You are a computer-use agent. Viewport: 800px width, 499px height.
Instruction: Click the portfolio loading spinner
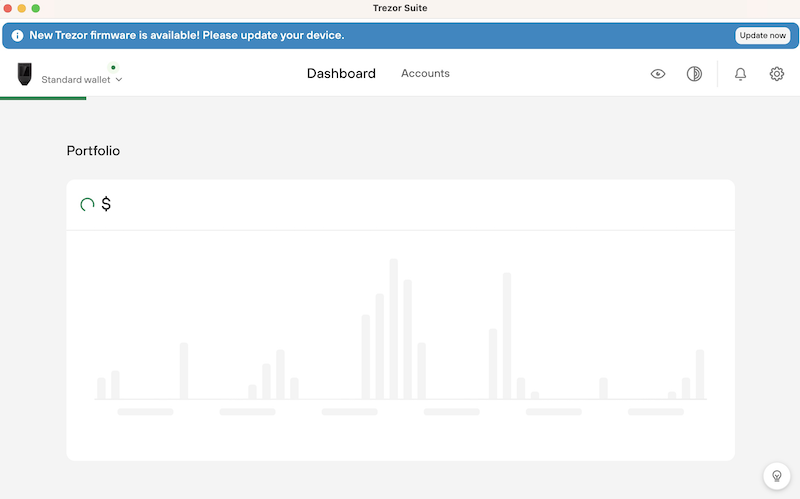(x=87, y=205)
